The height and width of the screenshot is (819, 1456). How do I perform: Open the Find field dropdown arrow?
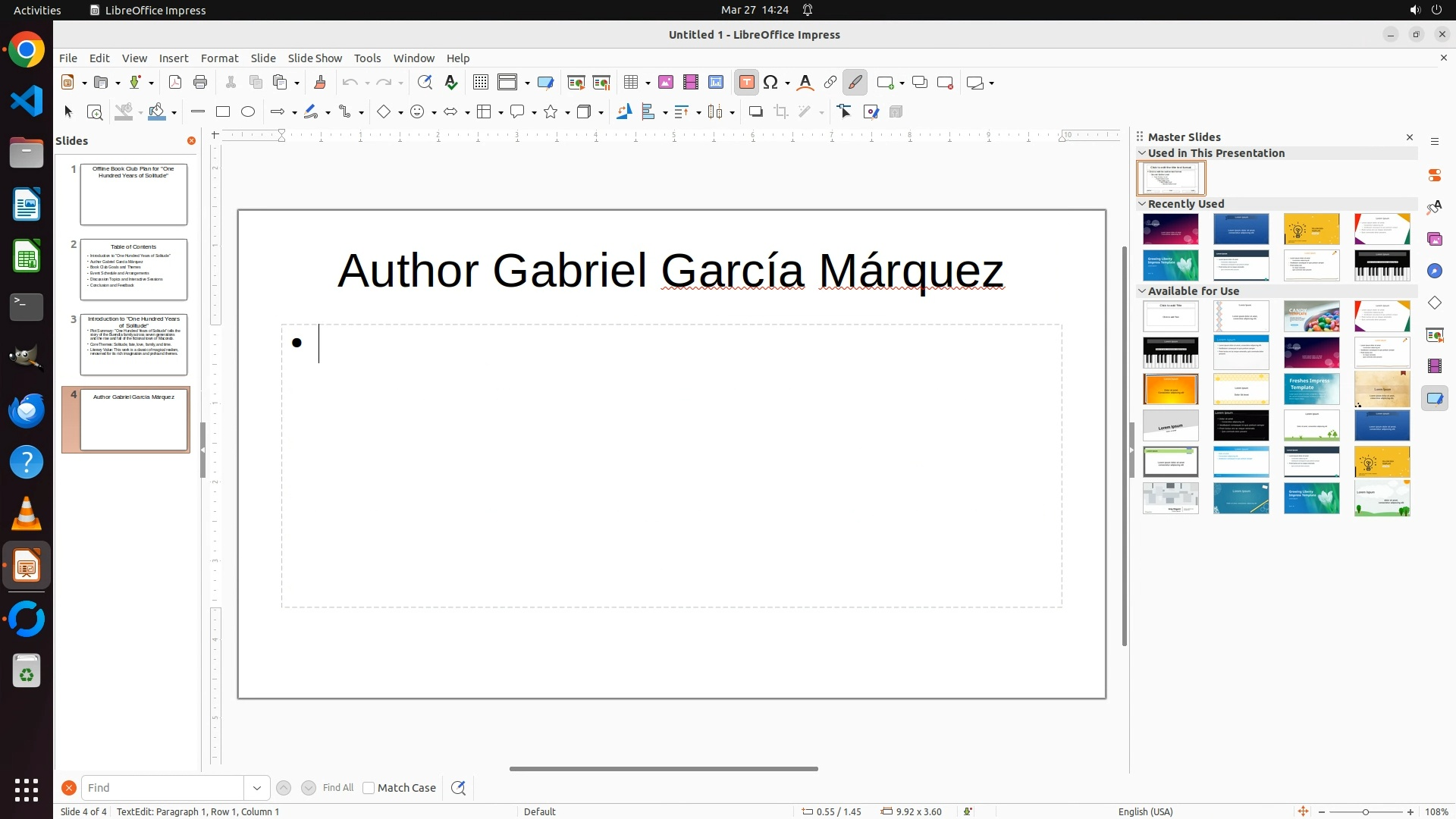point(257,788)
